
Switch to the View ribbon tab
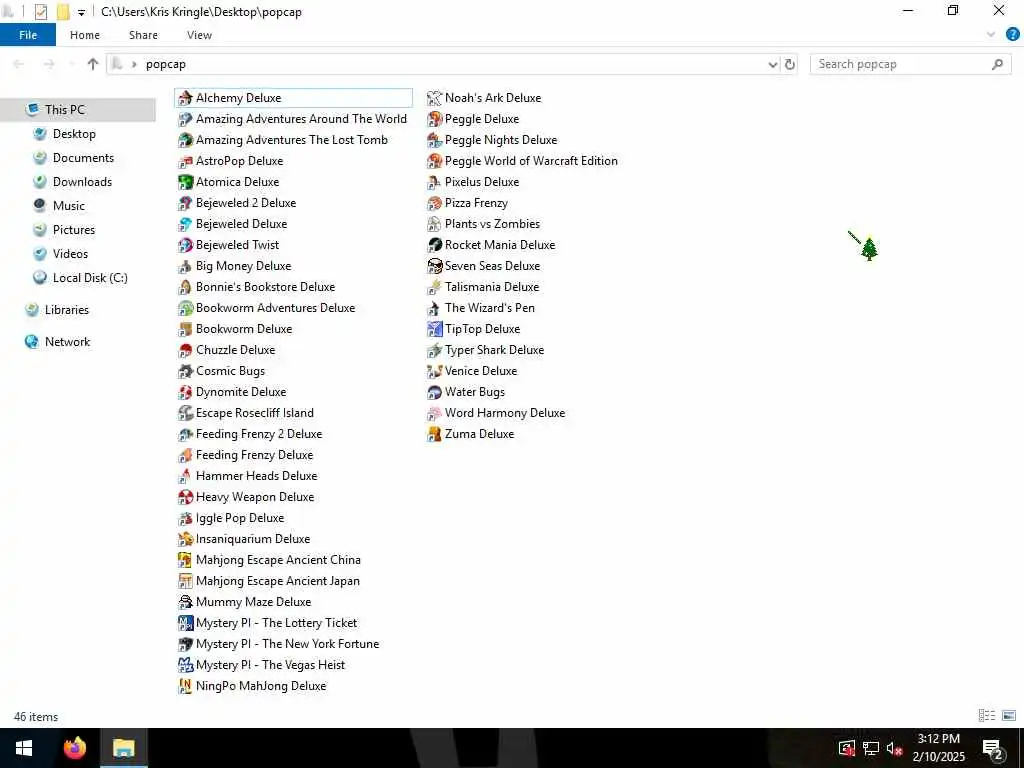[199, 35]
